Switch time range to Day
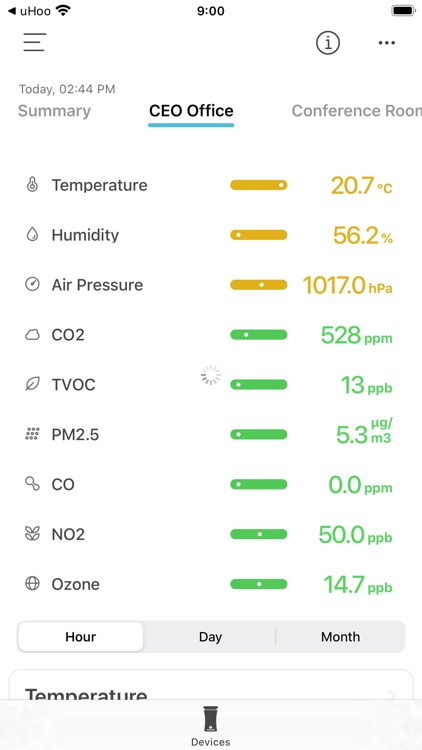 [211, 637]
